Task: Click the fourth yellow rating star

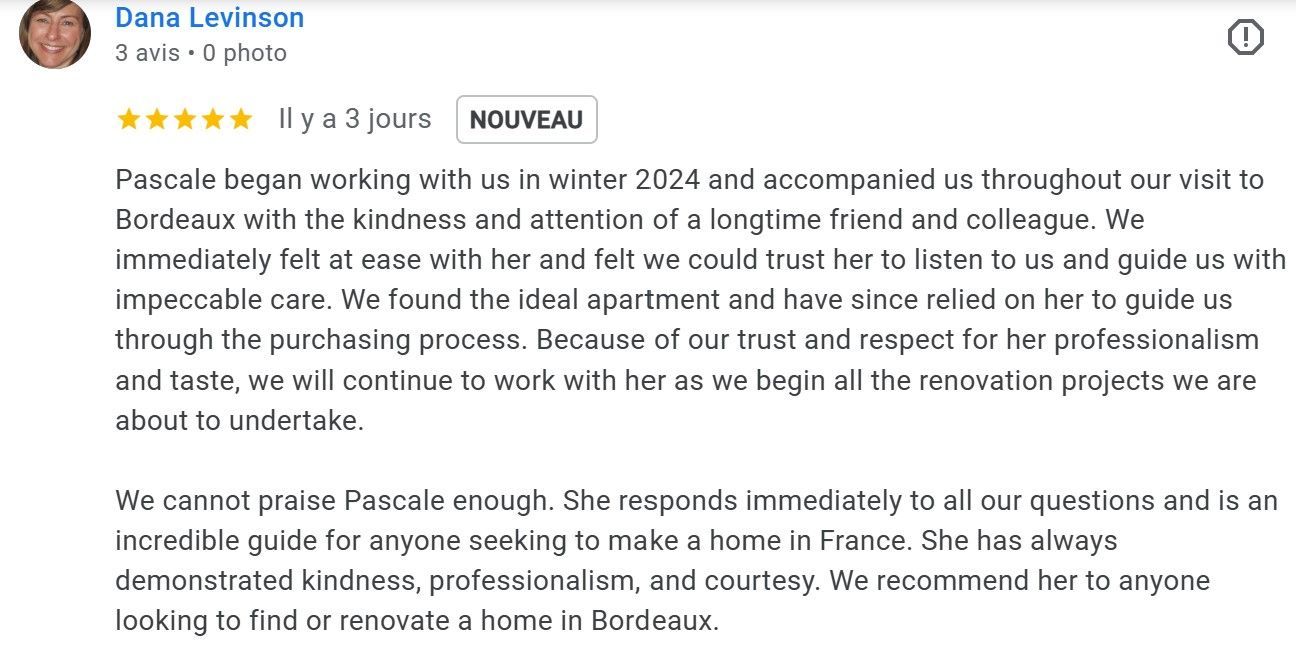Action: (x=212, y=120)
